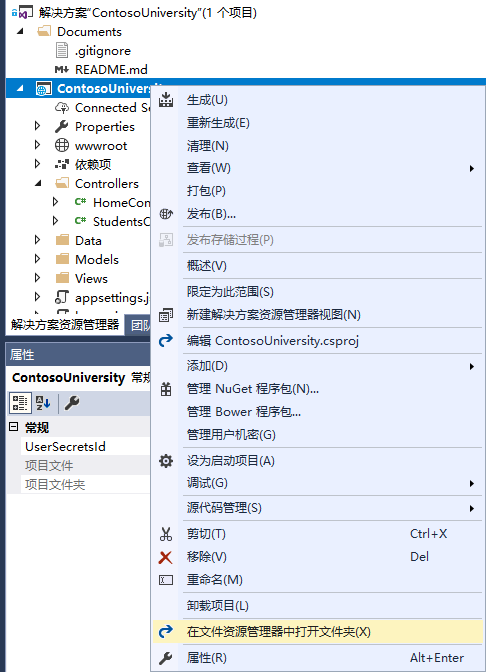
Task: Click the publish globe icon beside 发布(B)
Action: (166, 213)
